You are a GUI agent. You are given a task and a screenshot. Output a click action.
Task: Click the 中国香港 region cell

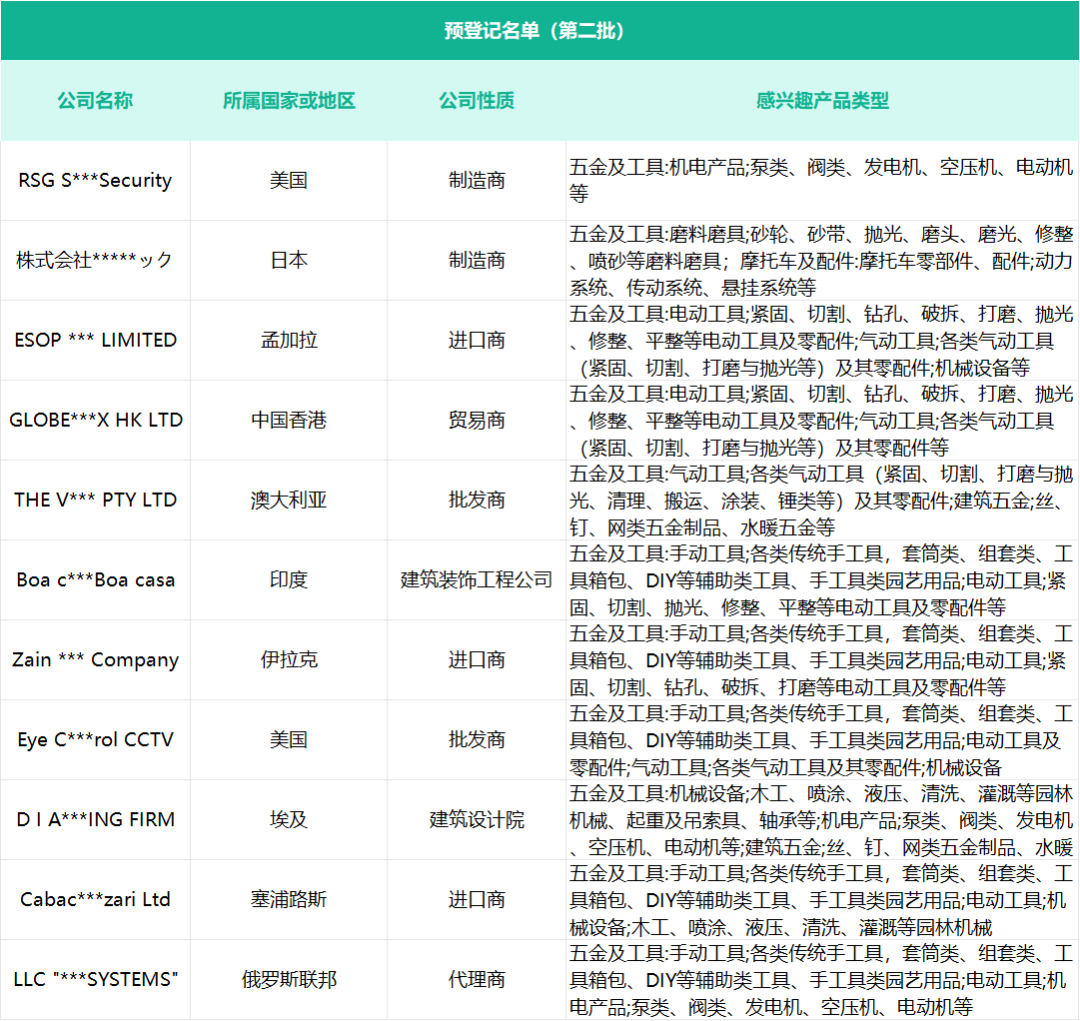pos(288,420)
